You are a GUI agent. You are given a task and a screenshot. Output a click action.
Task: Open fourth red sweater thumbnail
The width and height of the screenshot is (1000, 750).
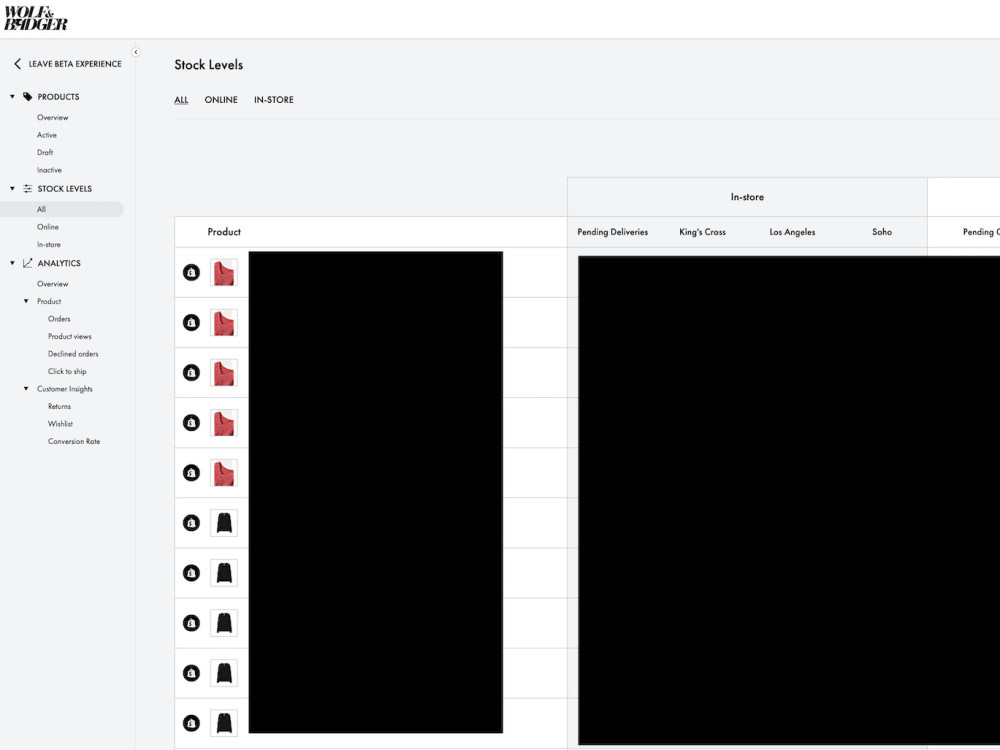pos(224,423)
